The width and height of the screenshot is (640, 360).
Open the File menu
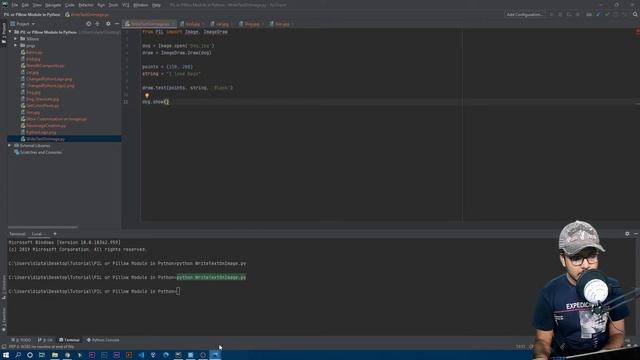coord(15,5)
